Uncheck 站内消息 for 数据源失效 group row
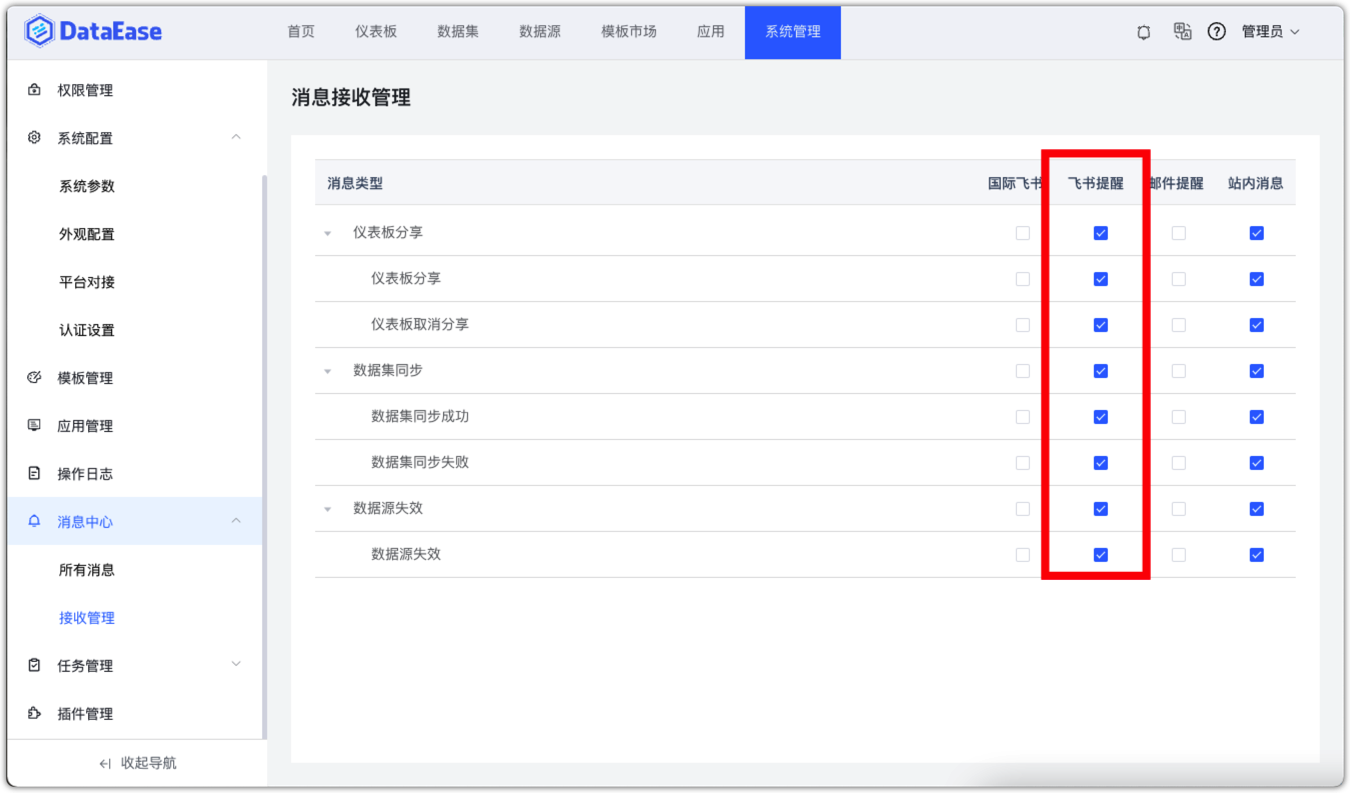1350x793 pixels. click(1256, 509)
